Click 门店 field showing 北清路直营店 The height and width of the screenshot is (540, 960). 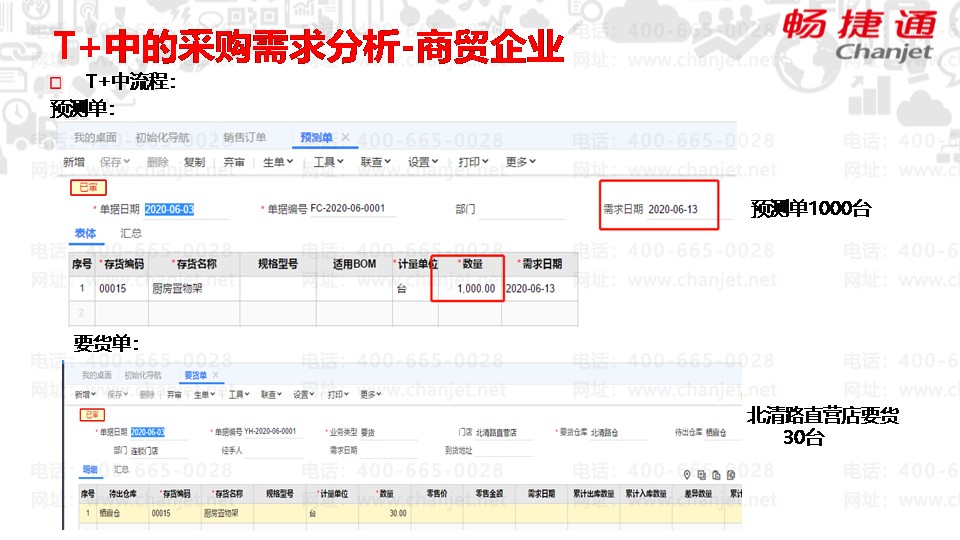click(x=504, y=432)
